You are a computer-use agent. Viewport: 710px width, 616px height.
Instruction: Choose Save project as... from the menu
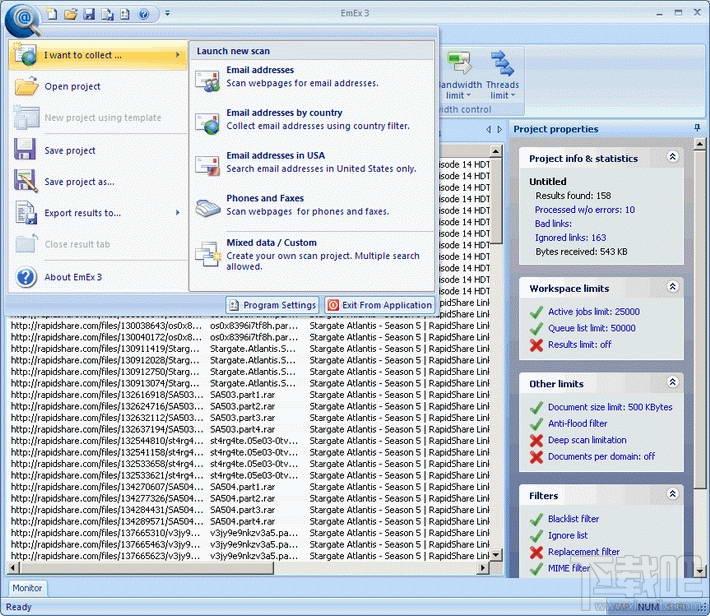[x=98, y=182]
